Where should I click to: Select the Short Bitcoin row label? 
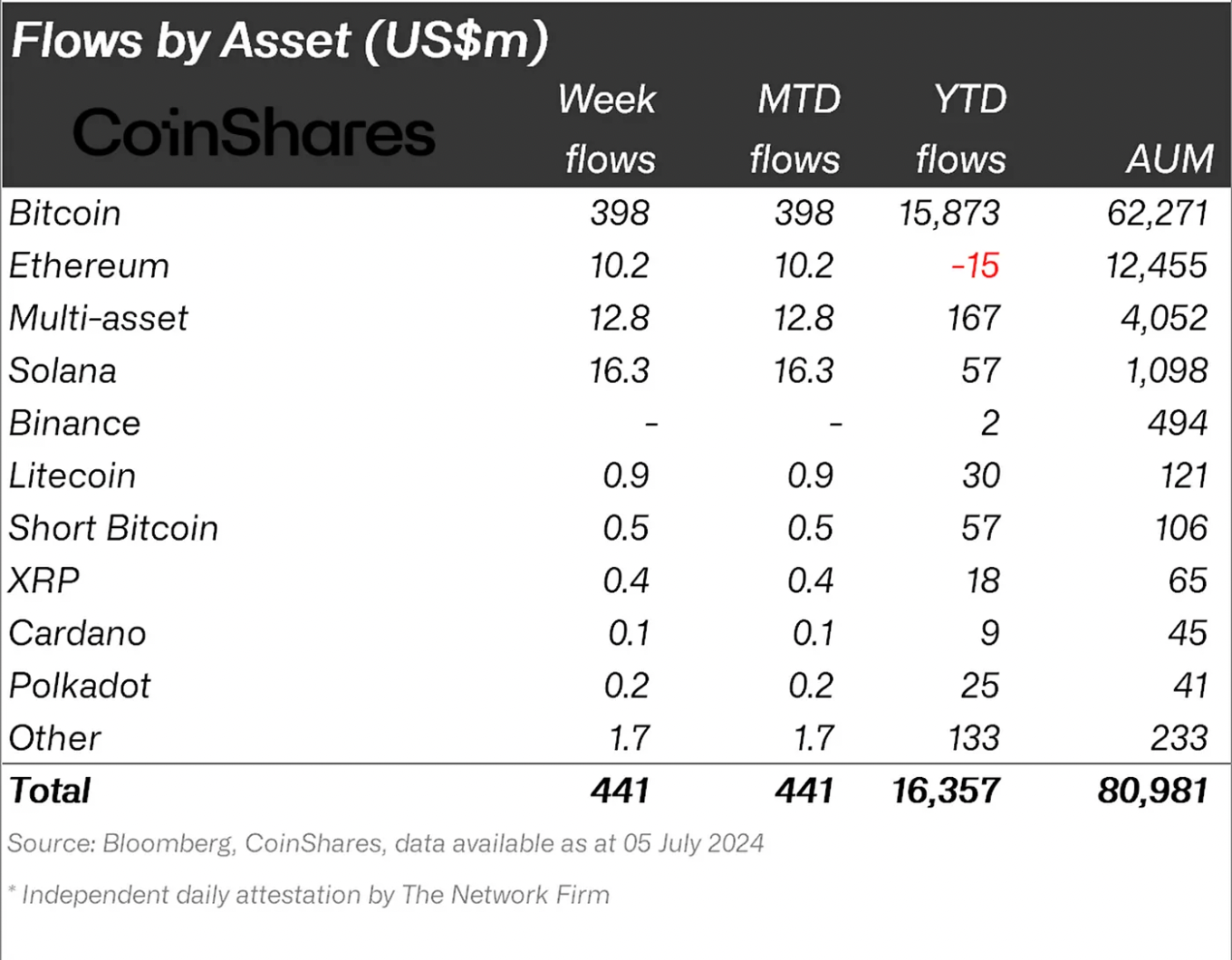[114, 529]
